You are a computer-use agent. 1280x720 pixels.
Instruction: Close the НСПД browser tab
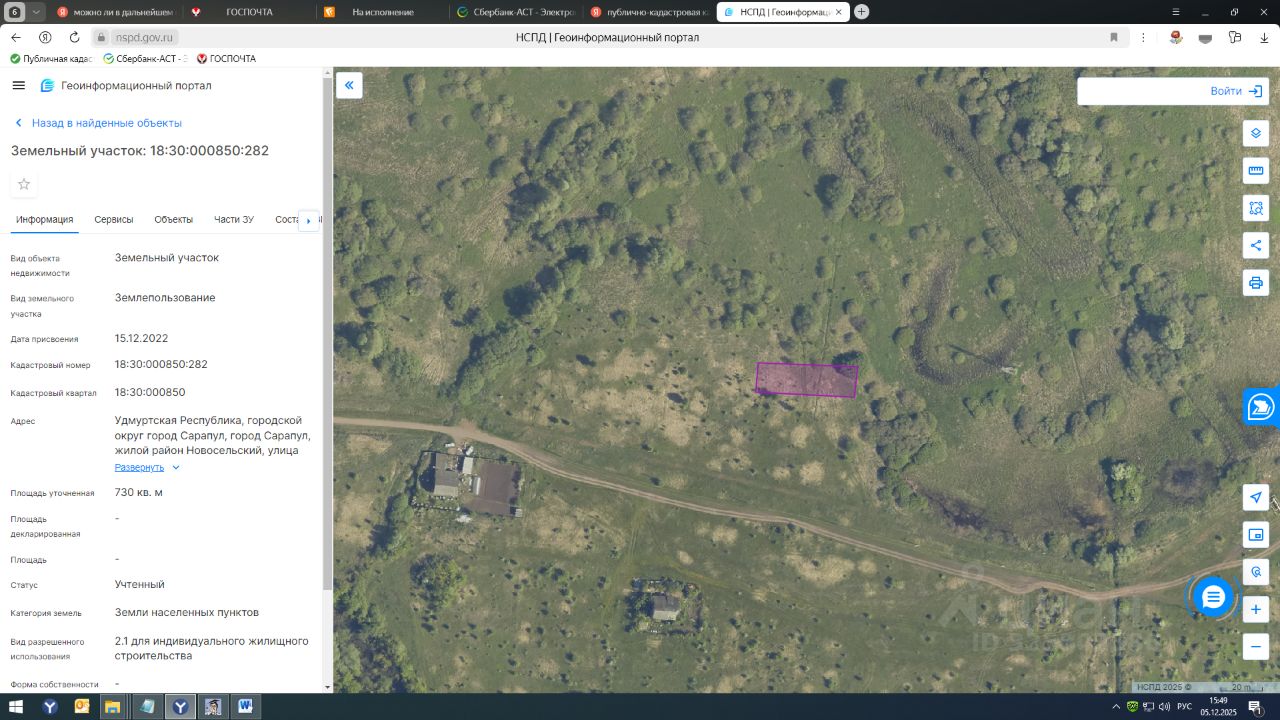(x=839, y=12)
